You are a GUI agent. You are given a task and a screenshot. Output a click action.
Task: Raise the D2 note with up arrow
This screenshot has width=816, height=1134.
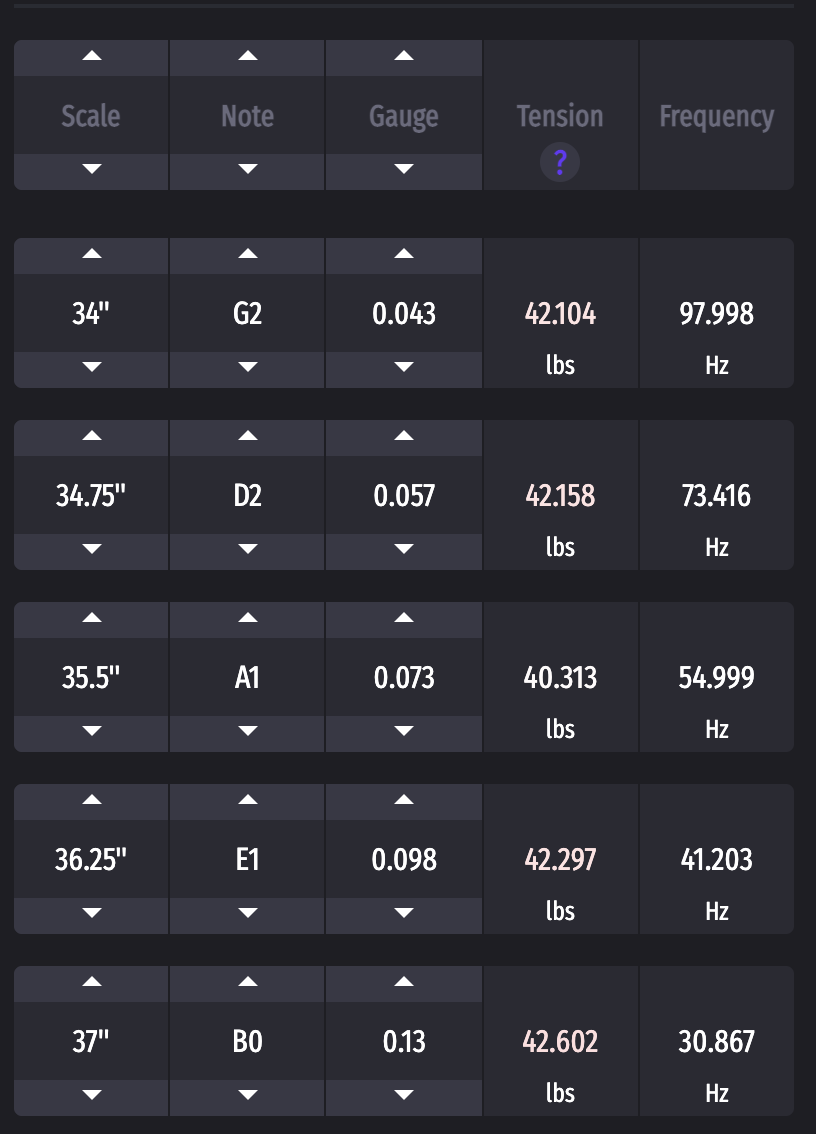pos(247,438)
